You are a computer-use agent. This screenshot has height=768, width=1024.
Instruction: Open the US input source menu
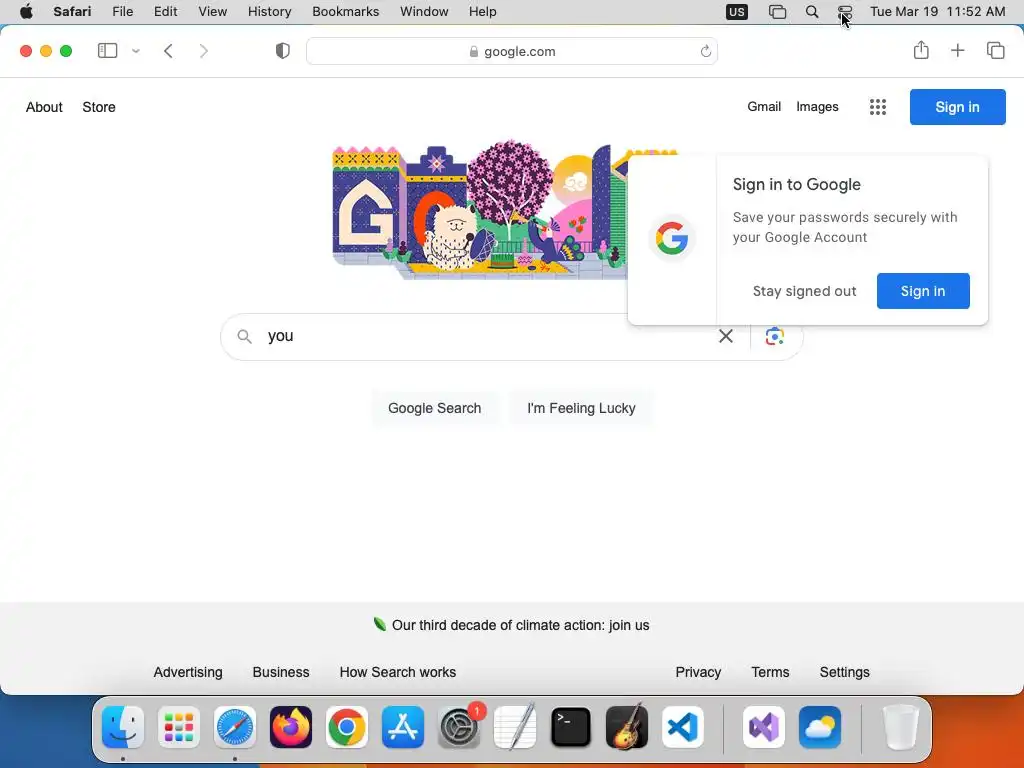[x=737, y=12]
